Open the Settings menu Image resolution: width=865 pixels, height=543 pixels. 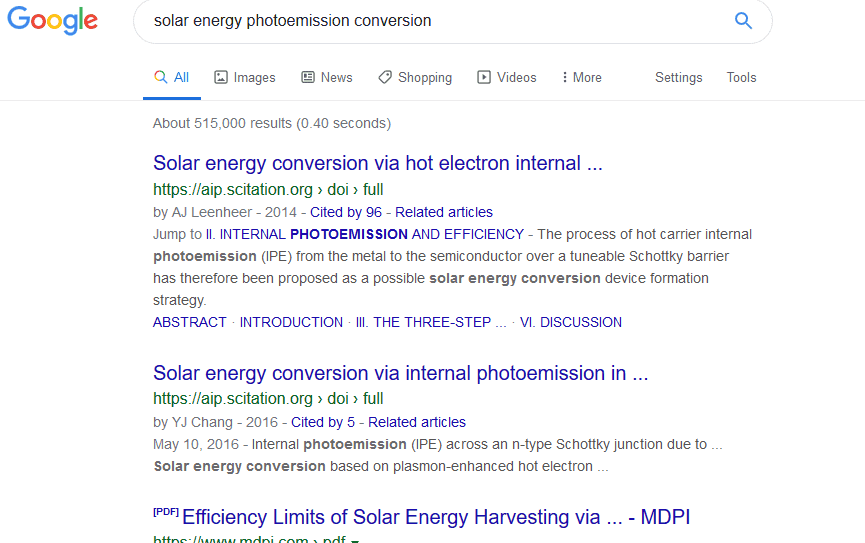[678, 77]
